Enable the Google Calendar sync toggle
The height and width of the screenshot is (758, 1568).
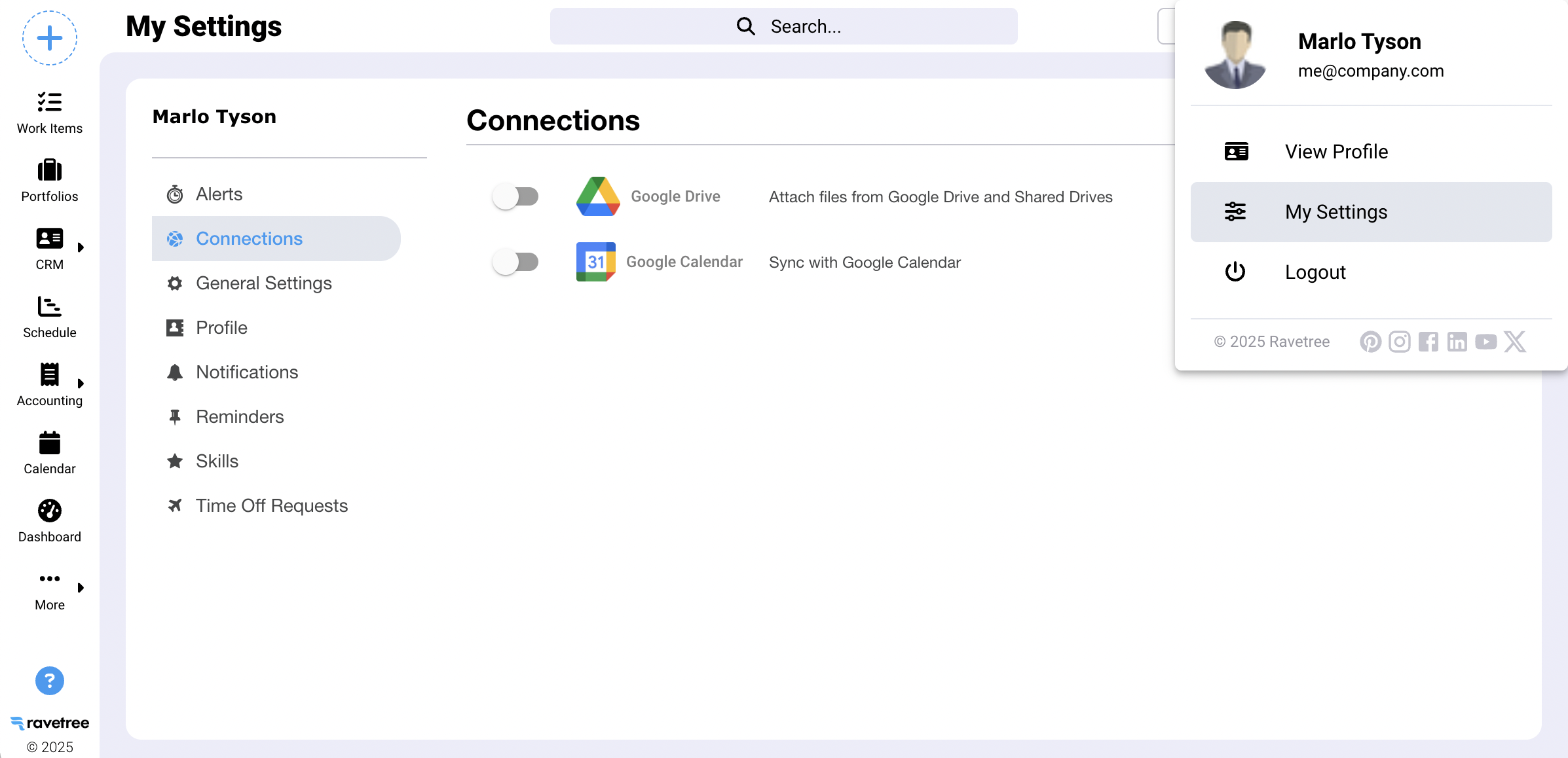point(516,262)
